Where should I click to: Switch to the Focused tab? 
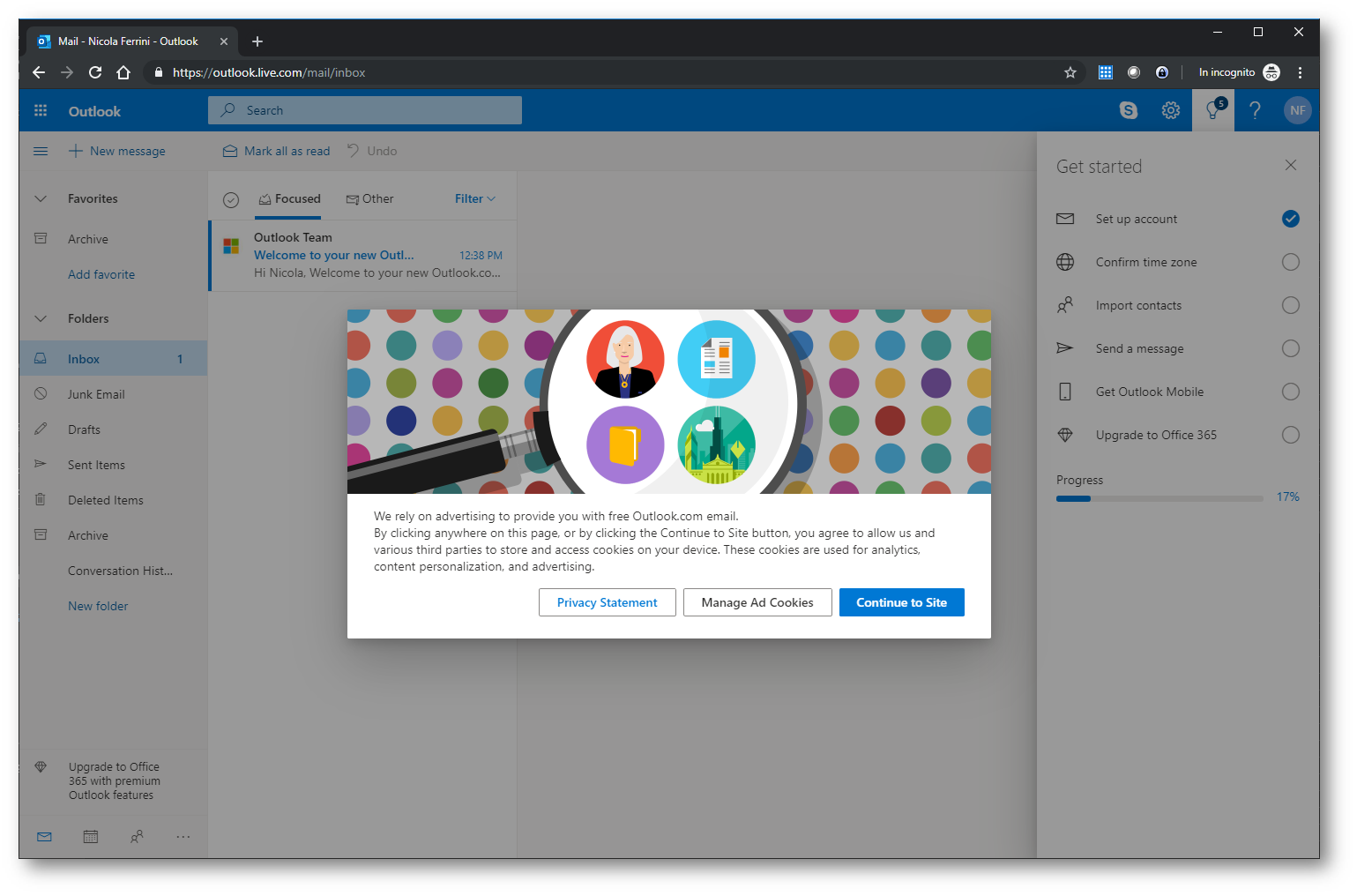[289, 199]
